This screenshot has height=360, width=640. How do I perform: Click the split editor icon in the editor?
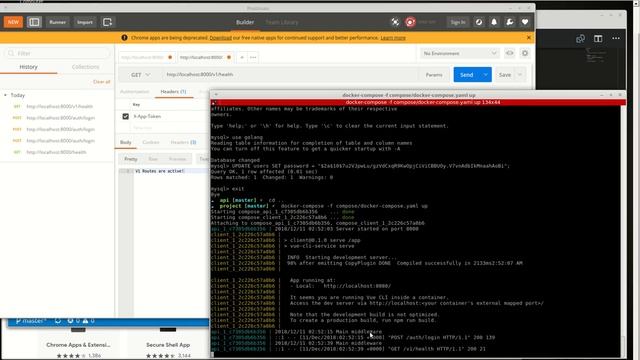click(598, 39)
